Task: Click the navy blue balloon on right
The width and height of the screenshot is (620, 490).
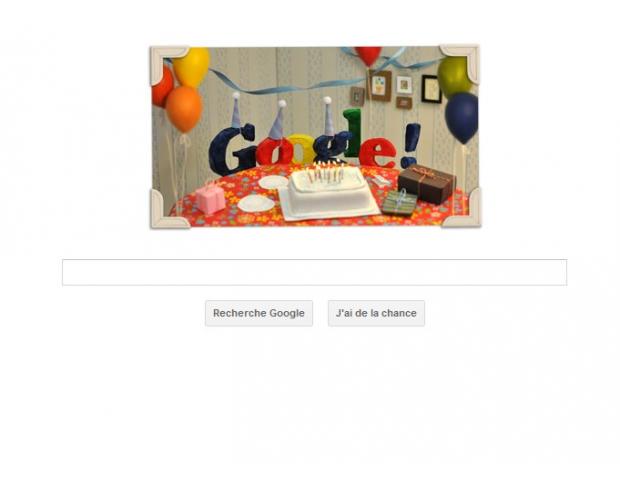Action: (461, 117)
